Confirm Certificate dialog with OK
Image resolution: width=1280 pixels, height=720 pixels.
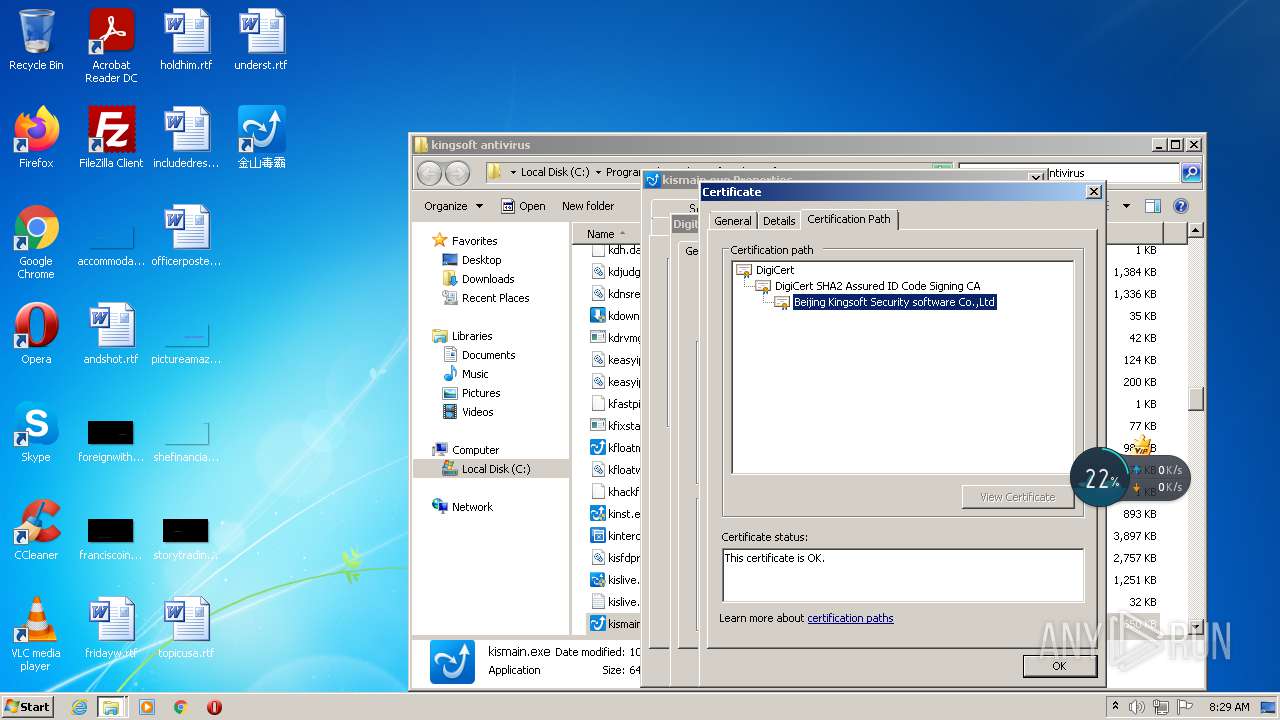pos(1059,666)
